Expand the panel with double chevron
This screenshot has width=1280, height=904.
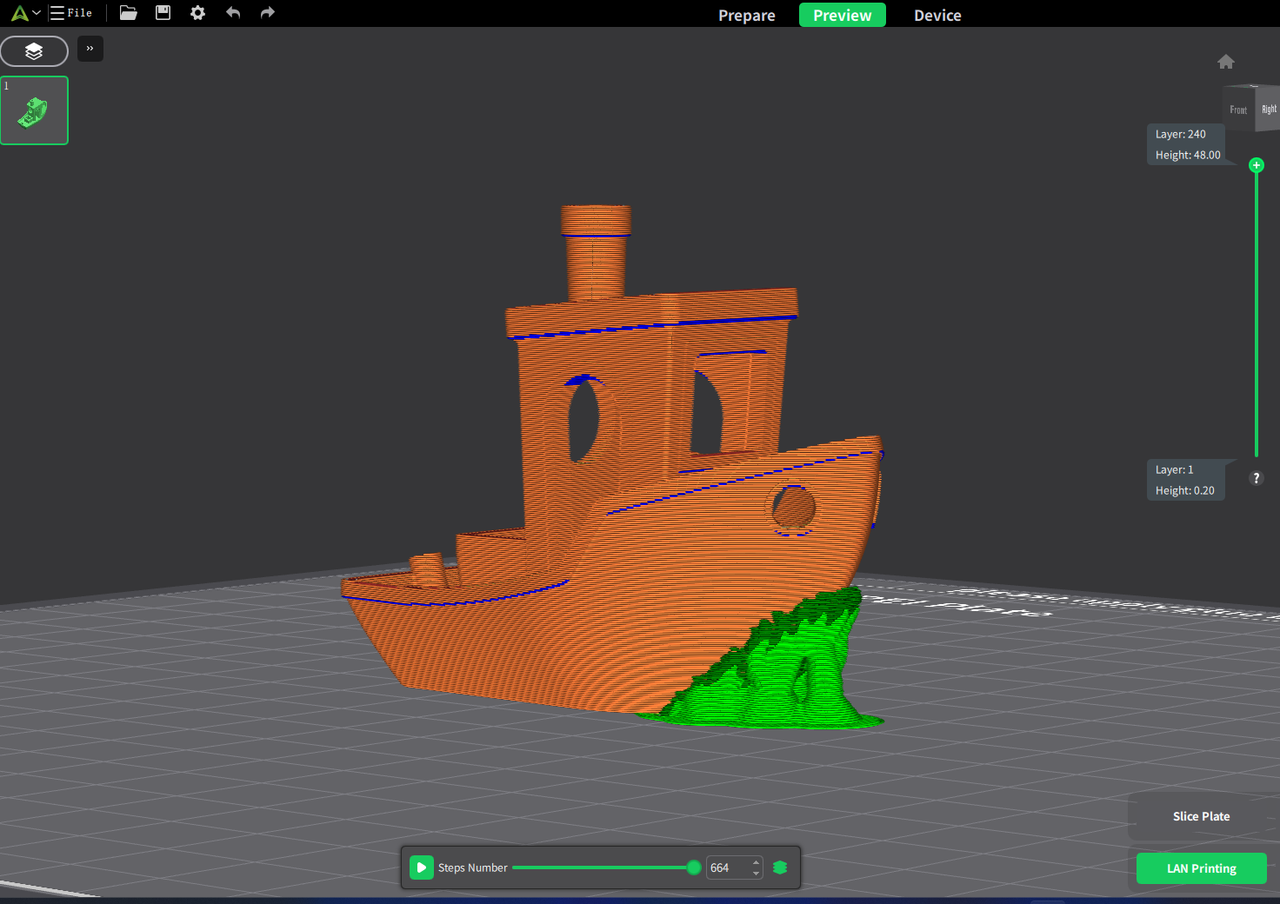(x=90, y=48)
